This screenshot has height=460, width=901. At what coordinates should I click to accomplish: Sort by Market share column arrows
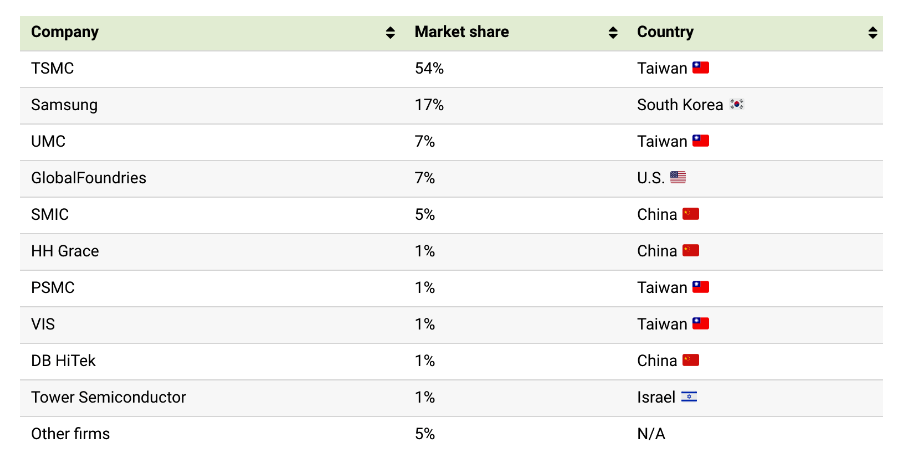point(613,33)
